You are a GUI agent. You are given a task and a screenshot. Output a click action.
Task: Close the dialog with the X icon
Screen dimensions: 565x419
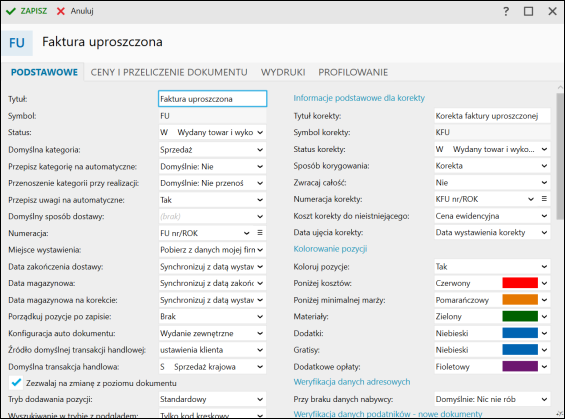(552, 12)
